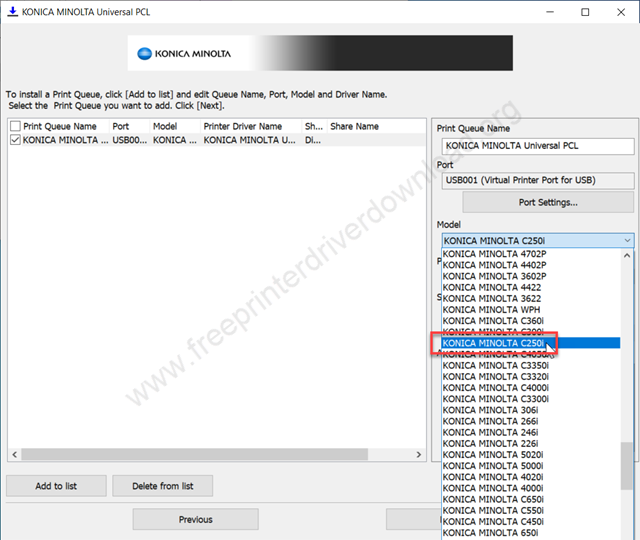Sort by Printer Driver Name column header
Viewport: 640px width, 540px height.
[251, 126]
